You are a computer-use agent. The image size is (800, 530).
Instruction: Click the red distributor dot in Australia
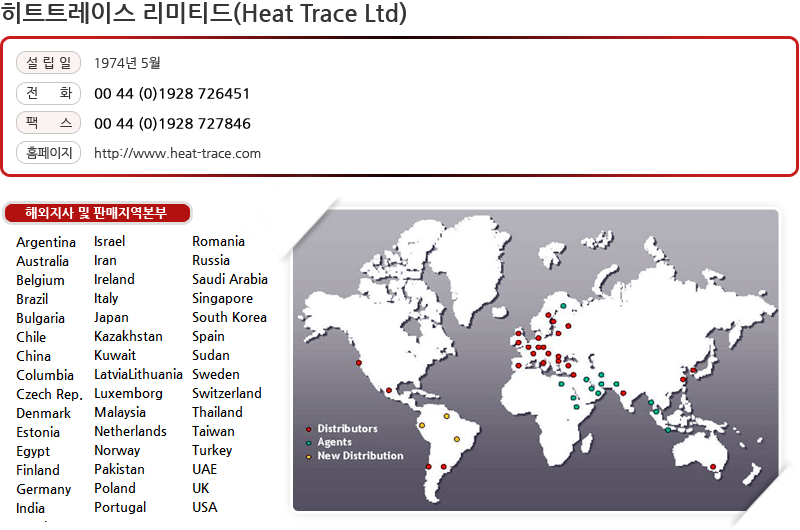713,467
